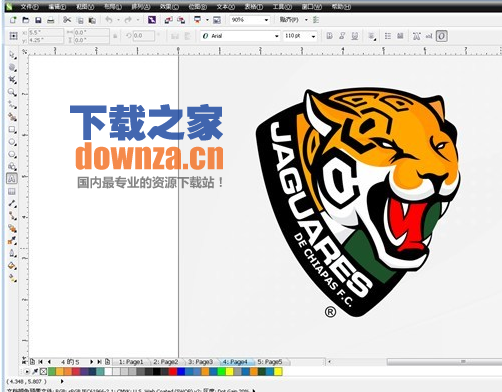Select the Basic shapes tool
The height and width of the screenshot is (392, 502).
click(x=12, y=166)
